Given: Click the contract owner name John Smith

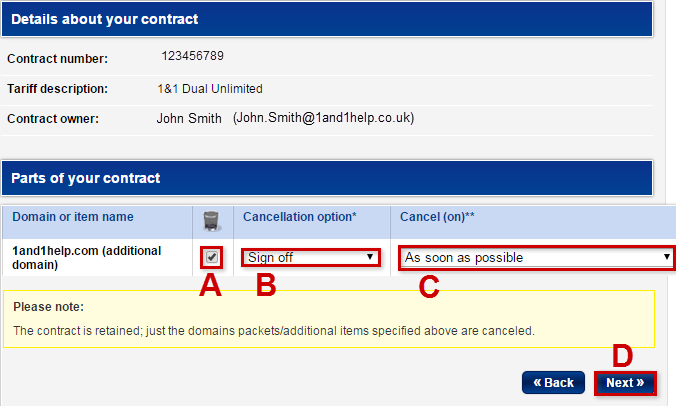Looking at the screenshot, I should click(x=189, y=118).
